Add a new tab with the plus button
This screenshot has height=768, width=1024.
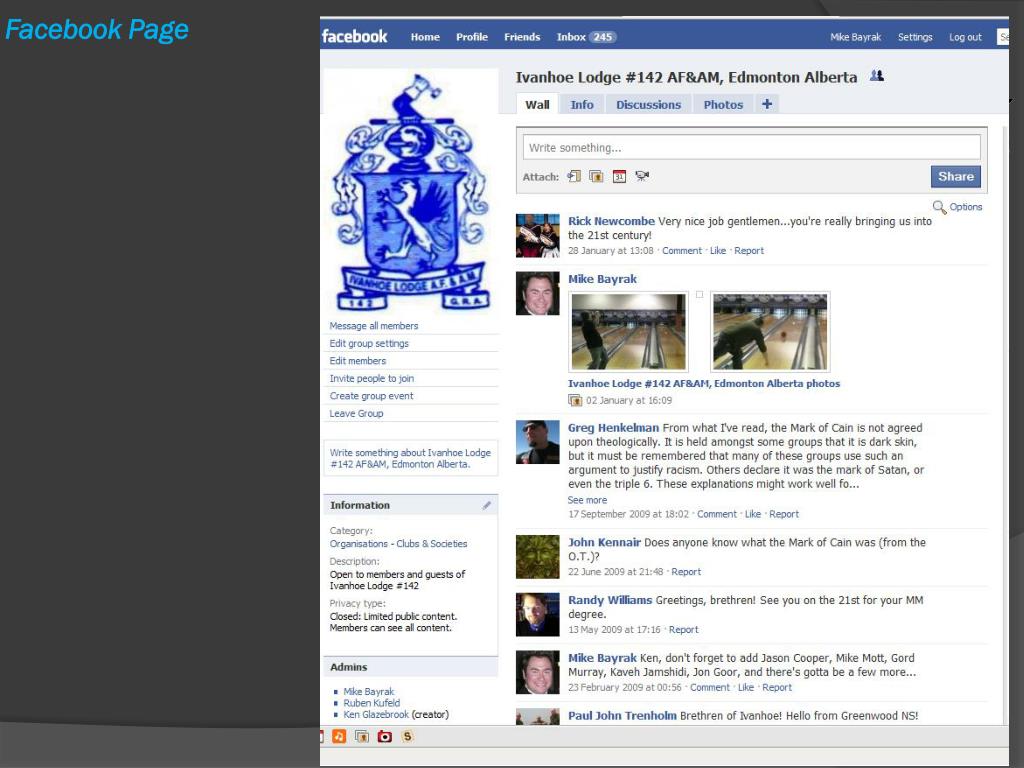[x=767, y=104]
